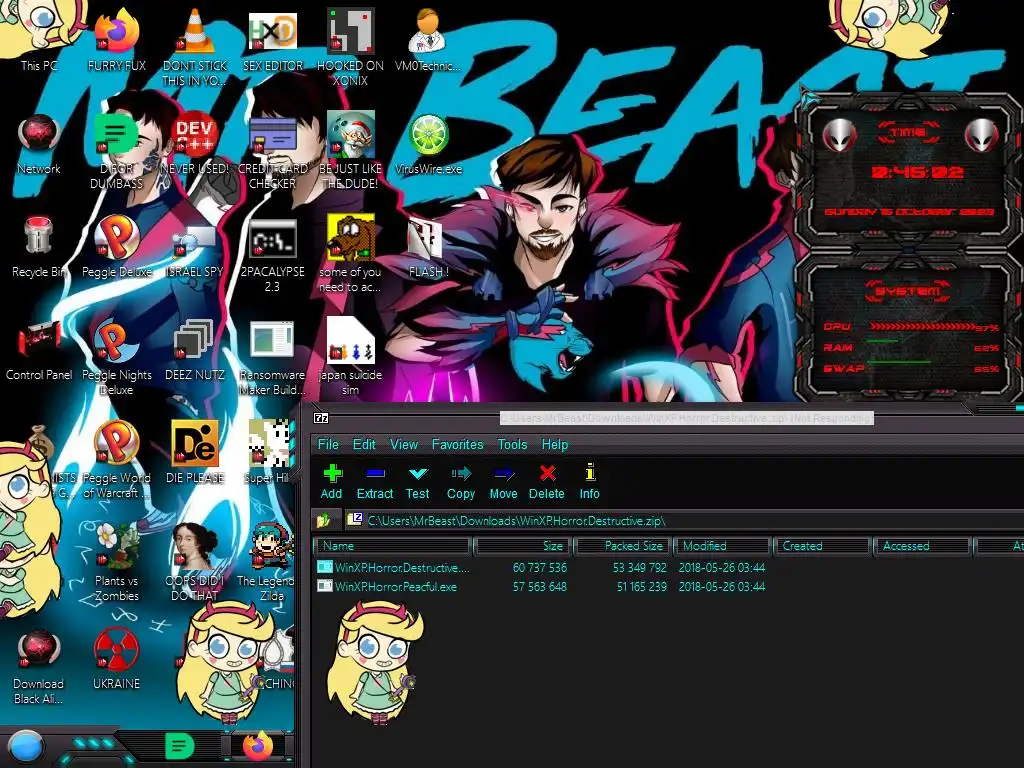Open the Edit menu in 7-Zip
Screen dimensions: 1024x768
[x=364, y=445]
